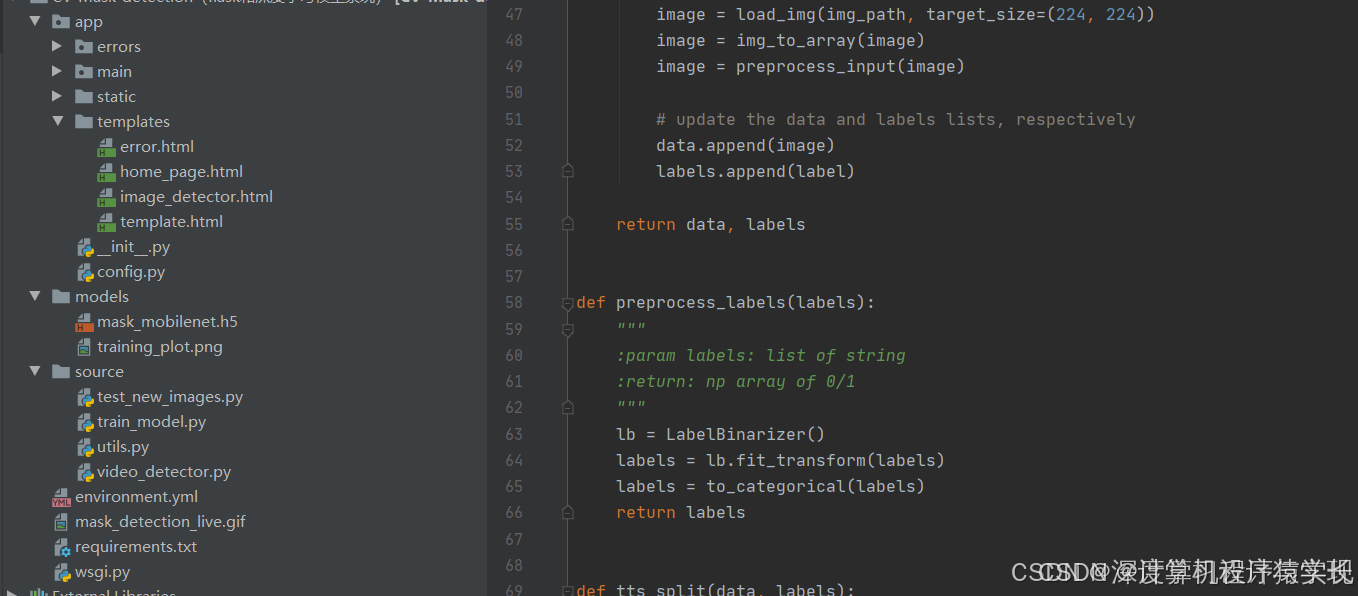Fold the tts_split function at line 69

coord(568,590)
